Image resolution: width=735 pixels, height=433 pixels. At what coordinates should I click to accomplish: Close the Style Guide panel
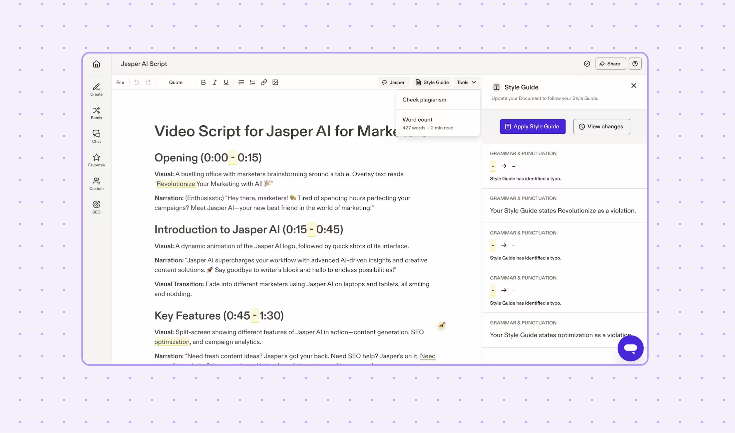(634, 86)
